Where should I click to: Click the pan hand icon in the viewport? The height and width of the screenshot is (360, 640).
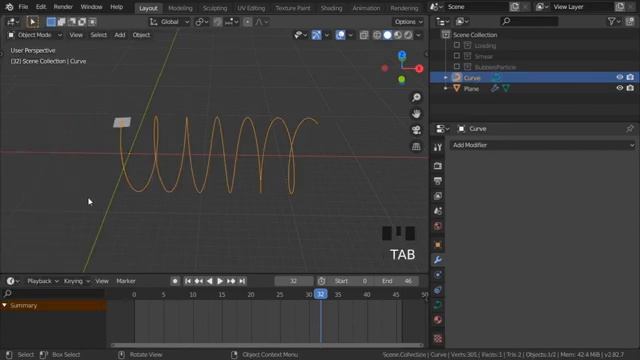point(416,114)
